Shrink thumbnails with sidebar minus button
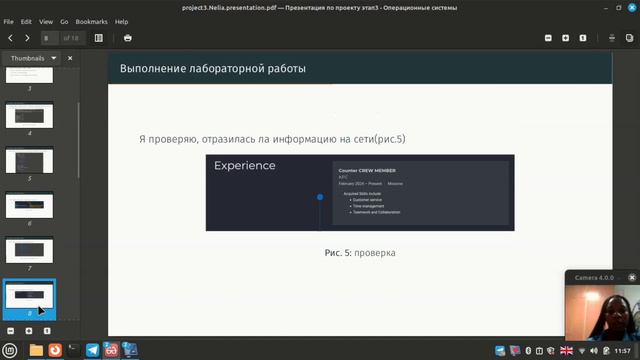The height and width of the screenshot is (360, 640). tap(11, 331)
